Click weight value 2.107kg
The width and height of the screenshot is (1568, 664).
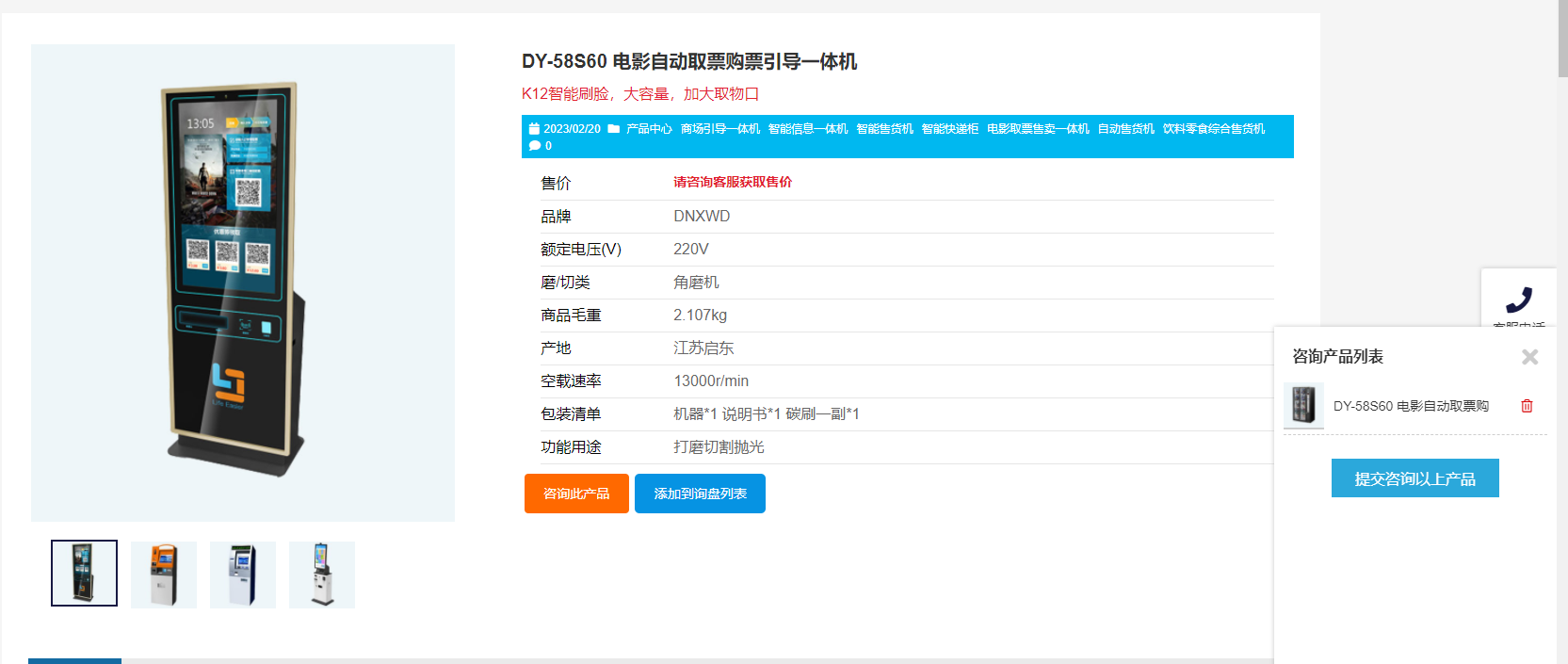700,316
